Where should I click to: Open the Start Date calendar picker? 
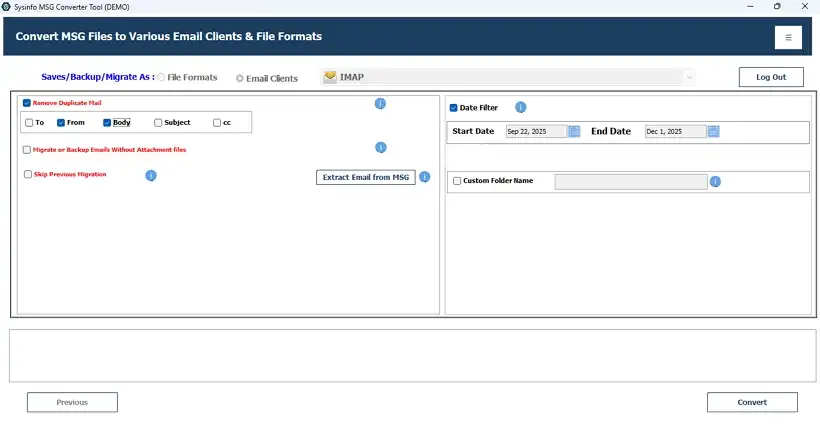coord(574,131)
